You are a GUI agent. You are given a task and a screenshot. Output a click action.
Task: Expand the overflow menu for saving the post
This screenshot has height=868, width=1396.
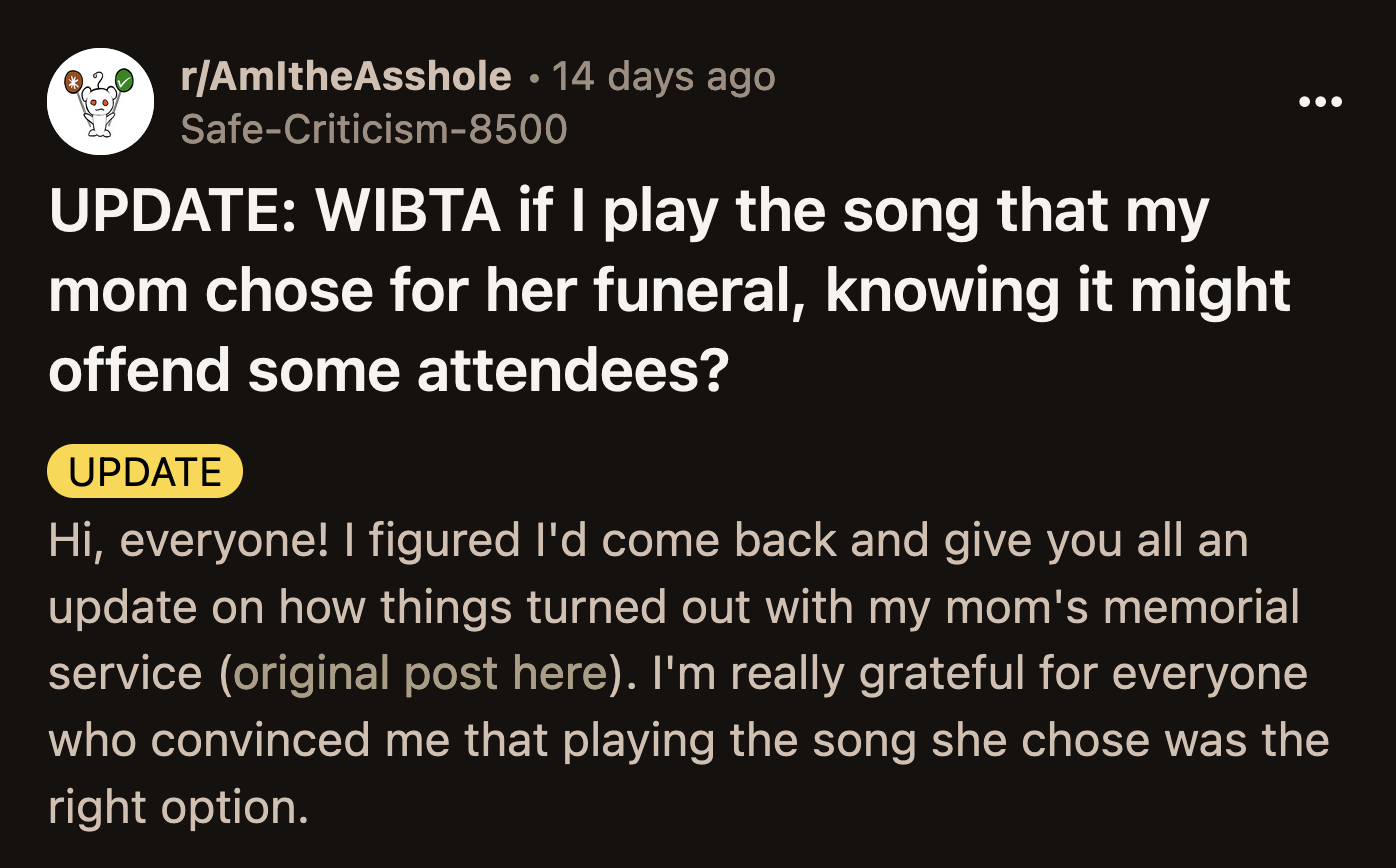1322,100
